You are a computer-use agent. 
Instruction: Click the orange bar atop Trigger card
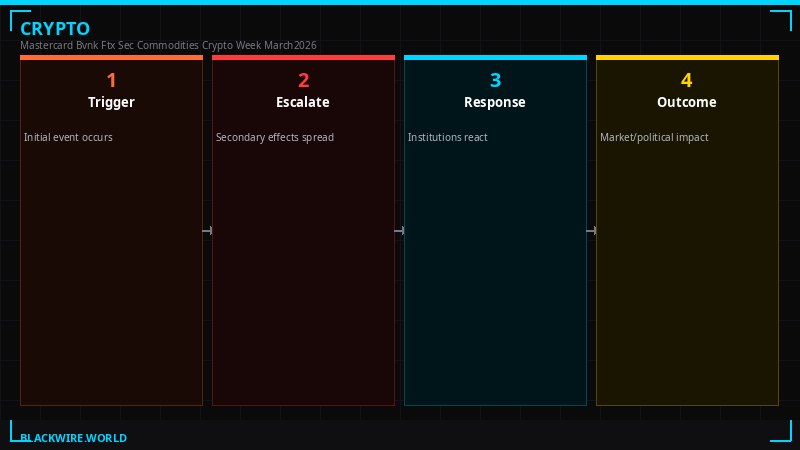[111, 58]
